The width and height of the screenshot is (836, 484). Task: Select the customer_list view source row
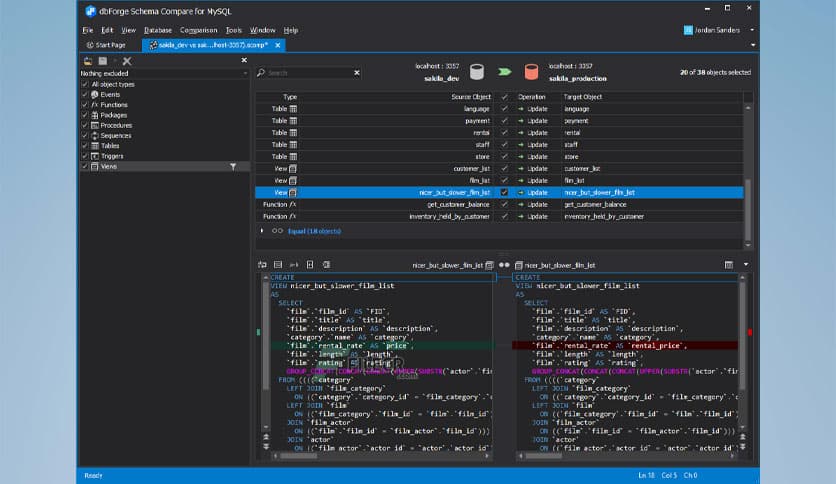coord(471,168)
